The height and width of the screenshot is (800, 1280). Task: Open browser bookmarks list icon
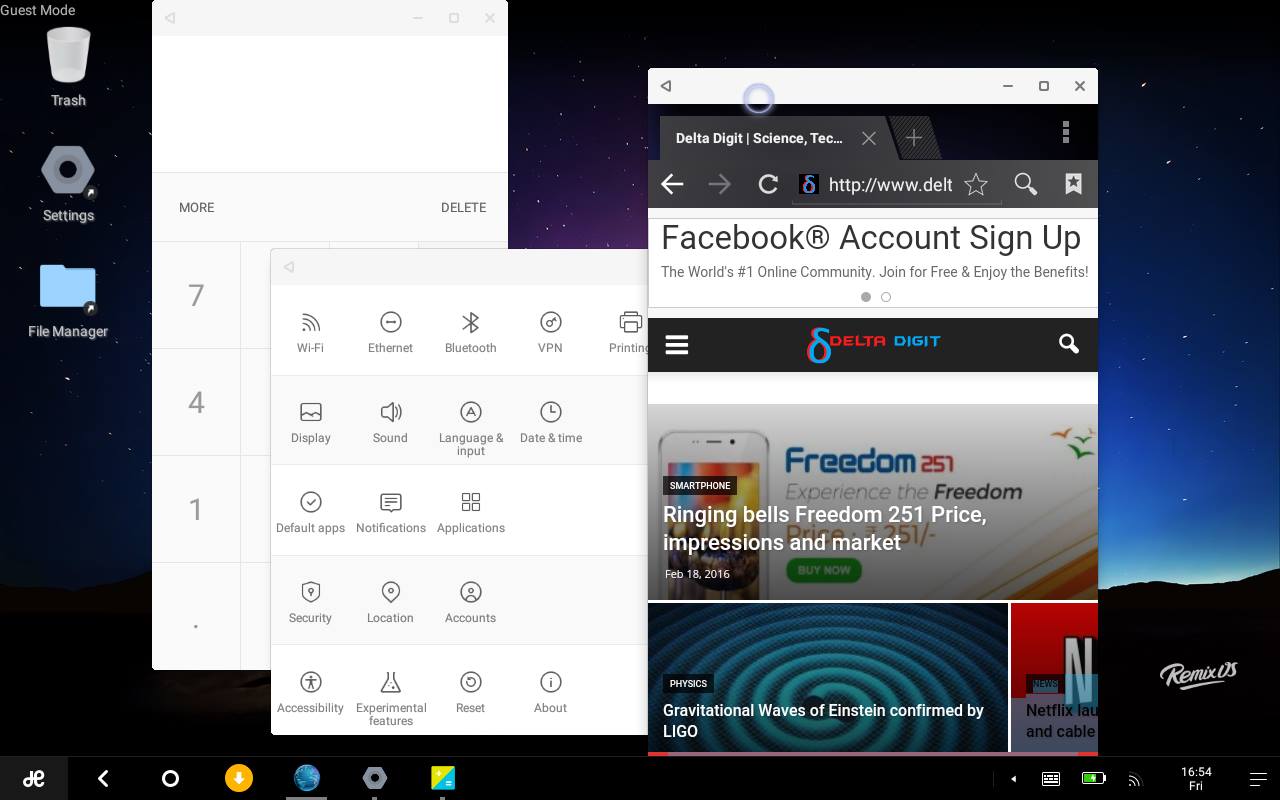pyautogui.click(x=1073, y=184)
